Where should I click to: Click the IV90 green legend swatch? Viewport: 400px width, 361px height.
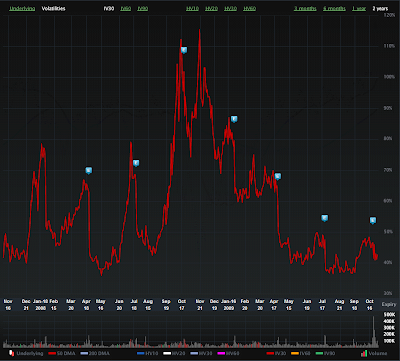(319, 353)
